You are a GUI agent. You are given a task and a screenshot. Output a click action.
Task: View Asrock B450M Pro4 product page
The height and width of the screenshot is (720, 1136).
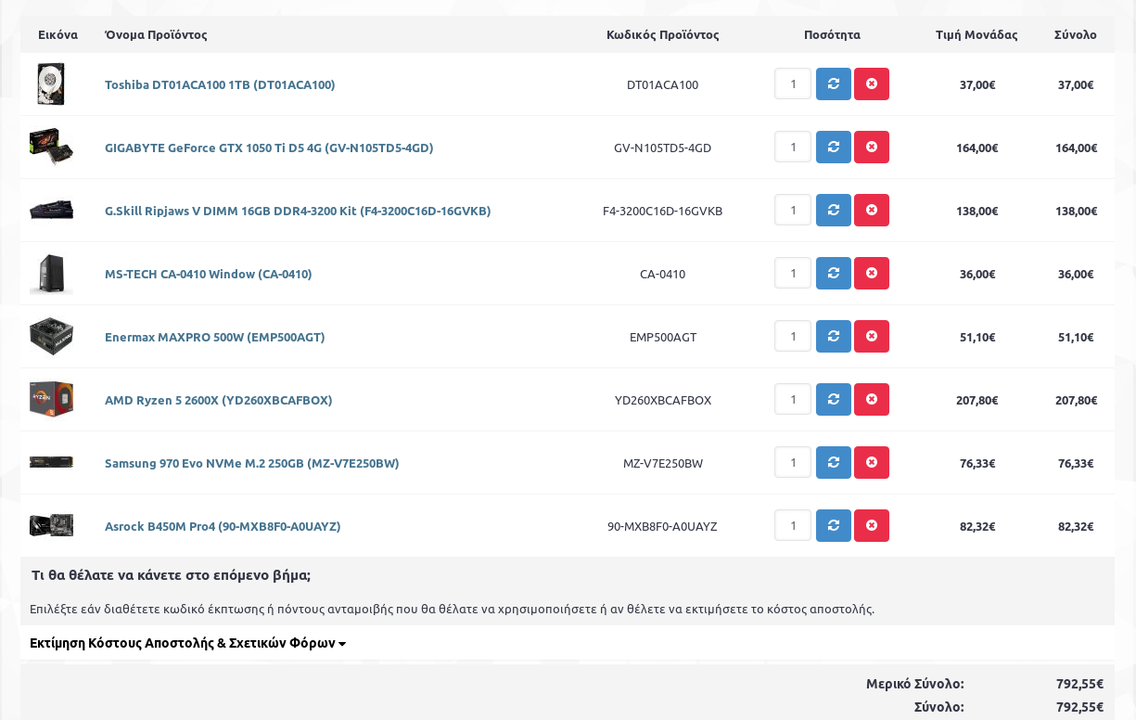click(222, 526)
